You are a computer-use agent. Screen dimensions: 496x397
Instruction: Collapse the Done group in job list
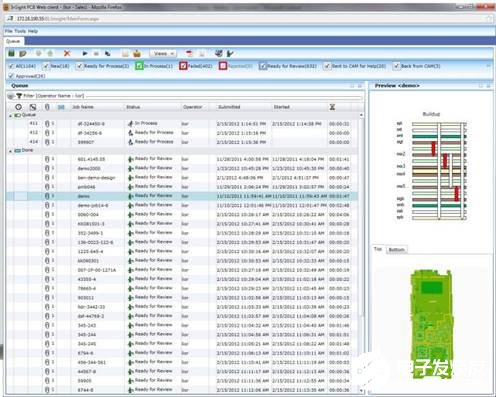pyautogui.click(x=10, y=151)
